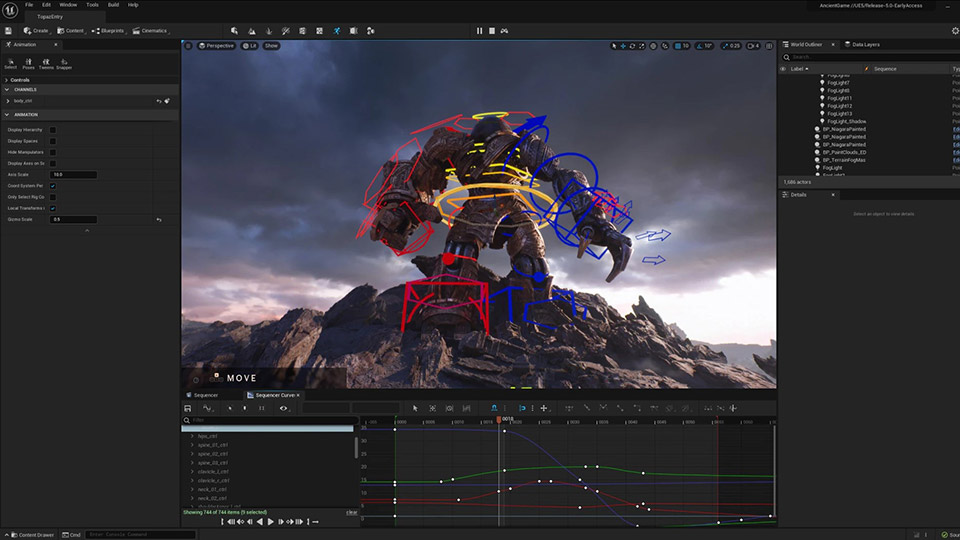Open the Tools menu
This screenshot has height=540, width=960.
92,5
